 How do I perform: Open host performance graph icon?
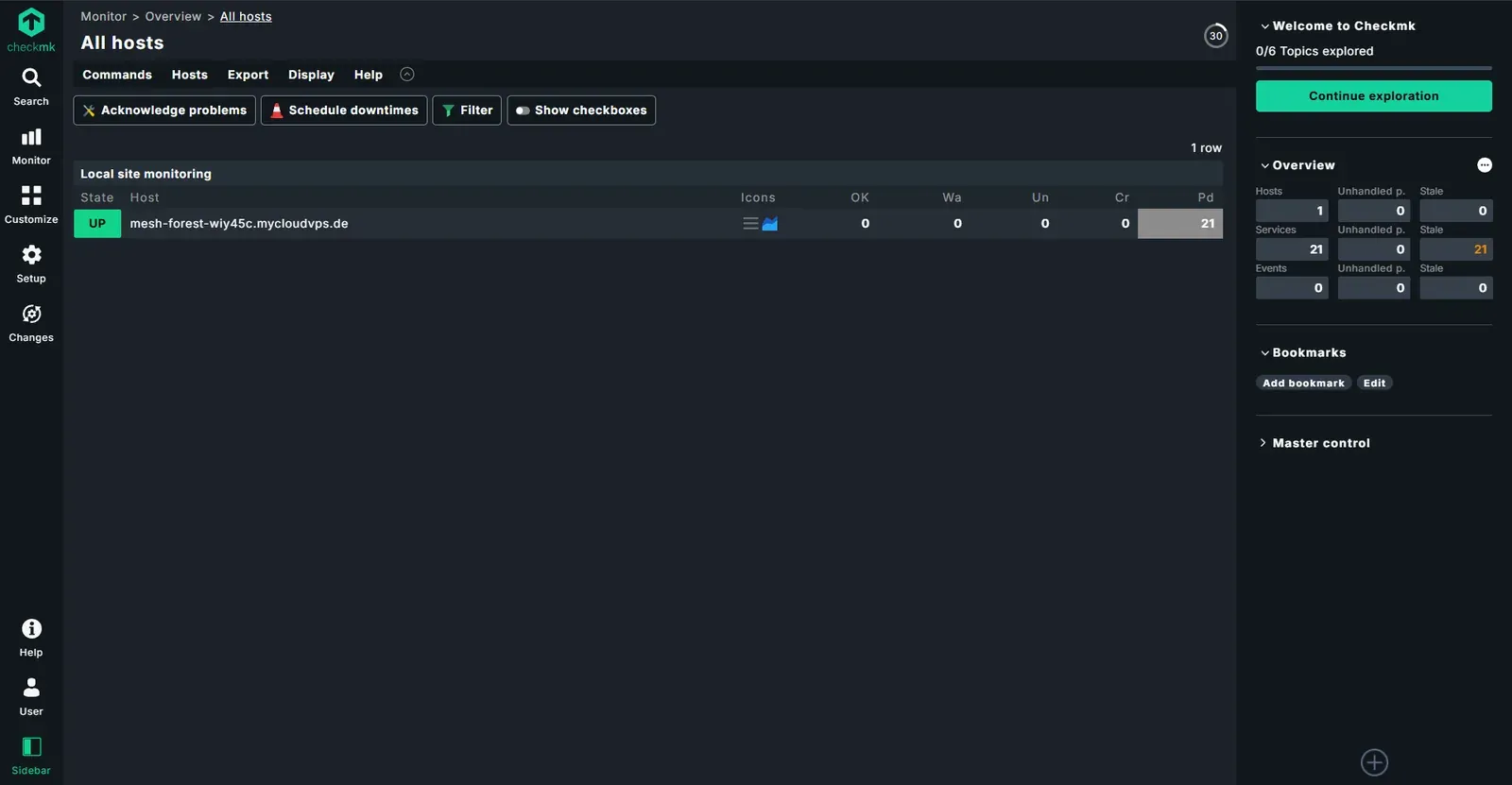(x=770, y=224)
